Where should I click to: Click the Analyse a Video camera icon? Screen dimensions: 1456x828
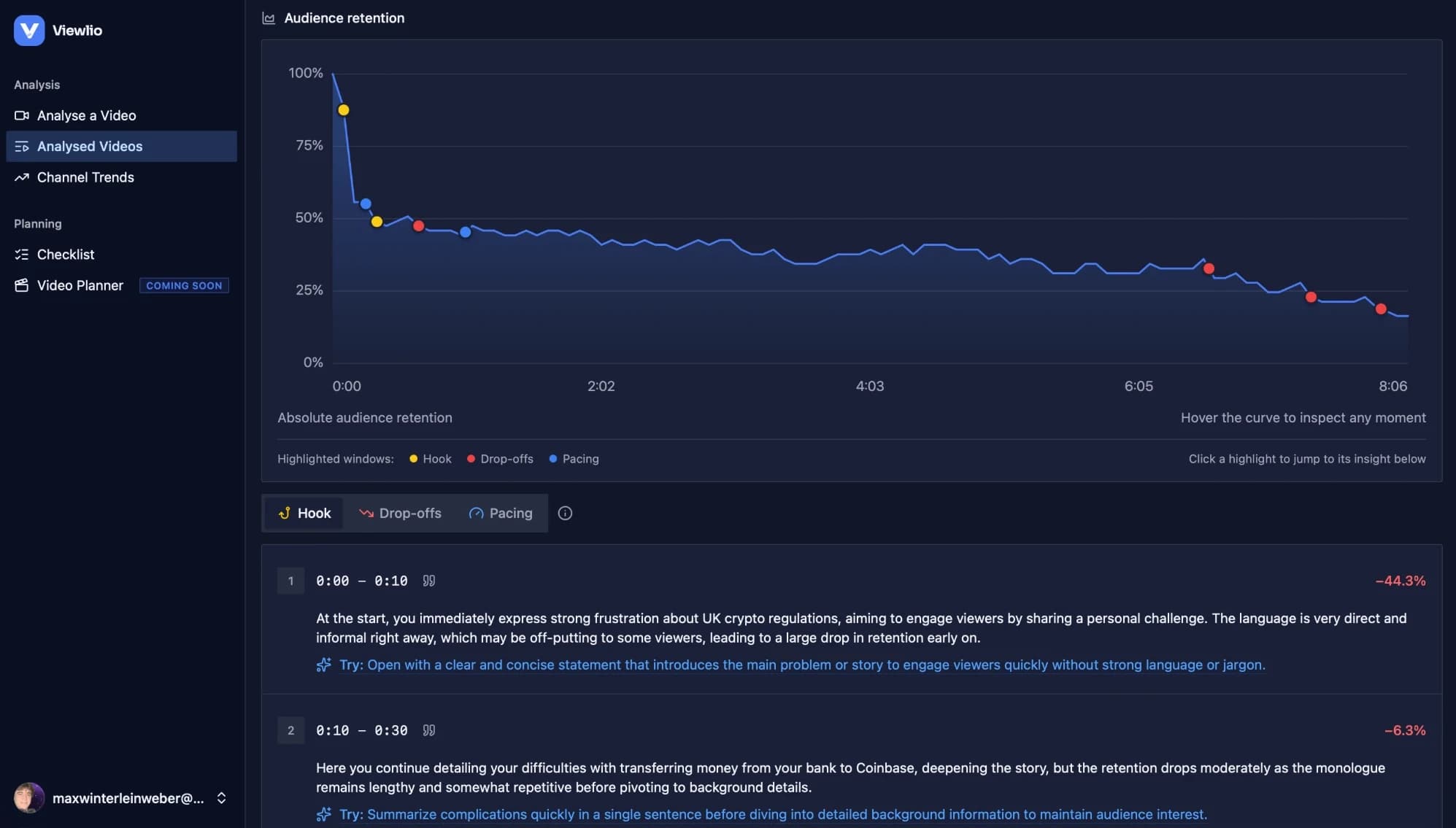click(22, 115)
